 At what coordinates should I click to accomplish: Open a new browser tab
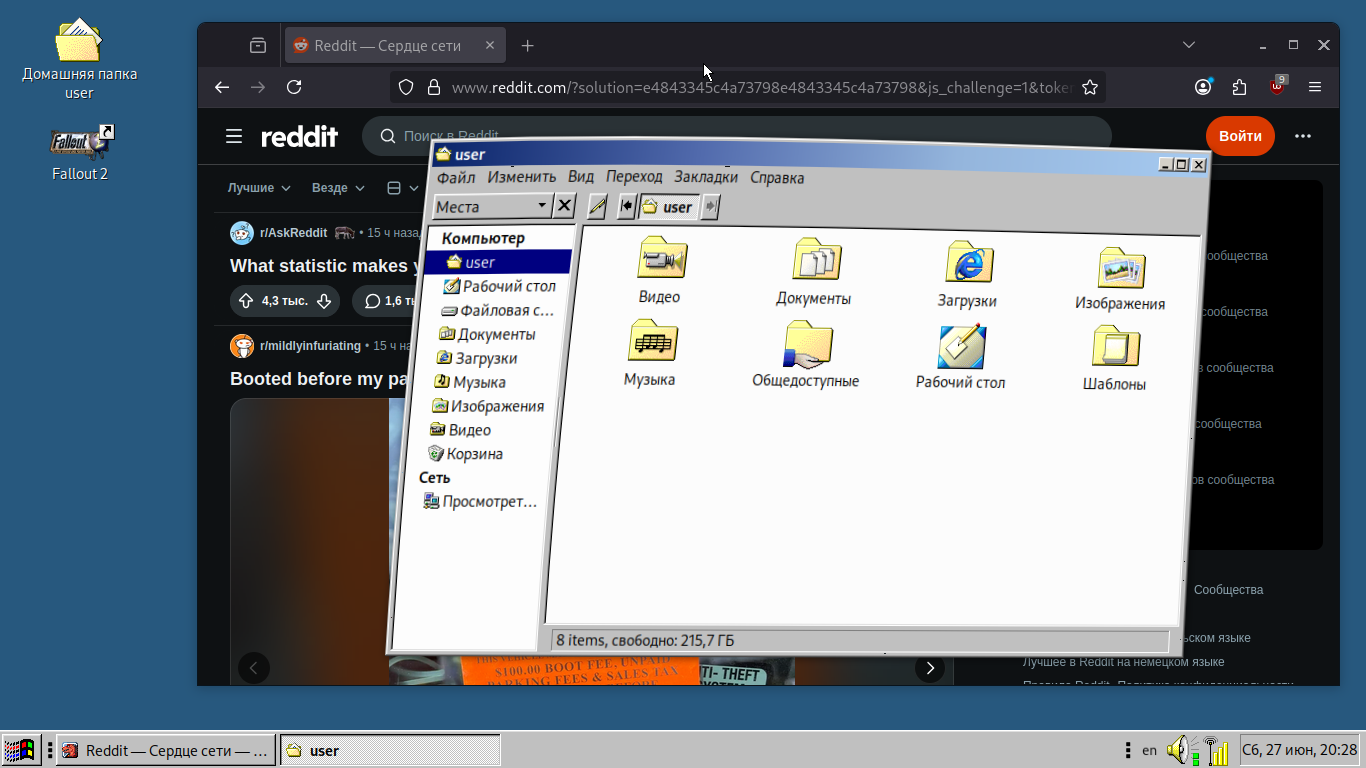(x=528, y=45)
